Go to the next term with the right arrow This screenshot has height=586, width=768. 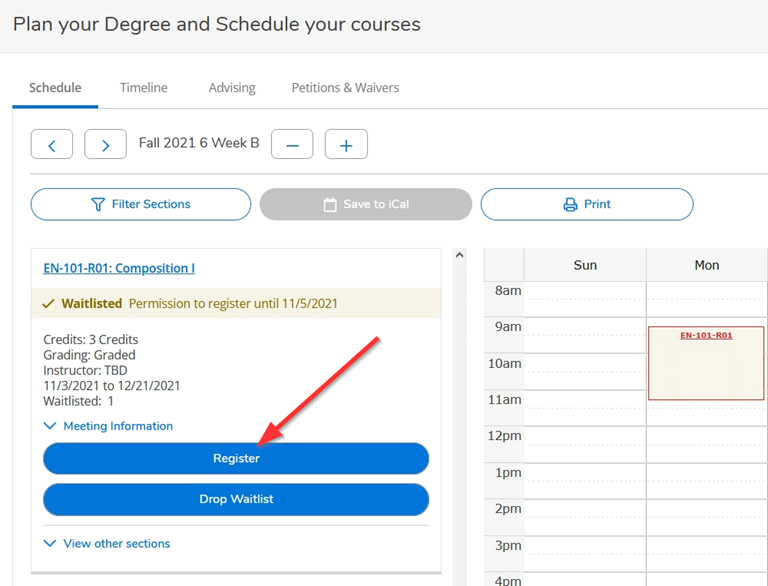coord(105,145)
